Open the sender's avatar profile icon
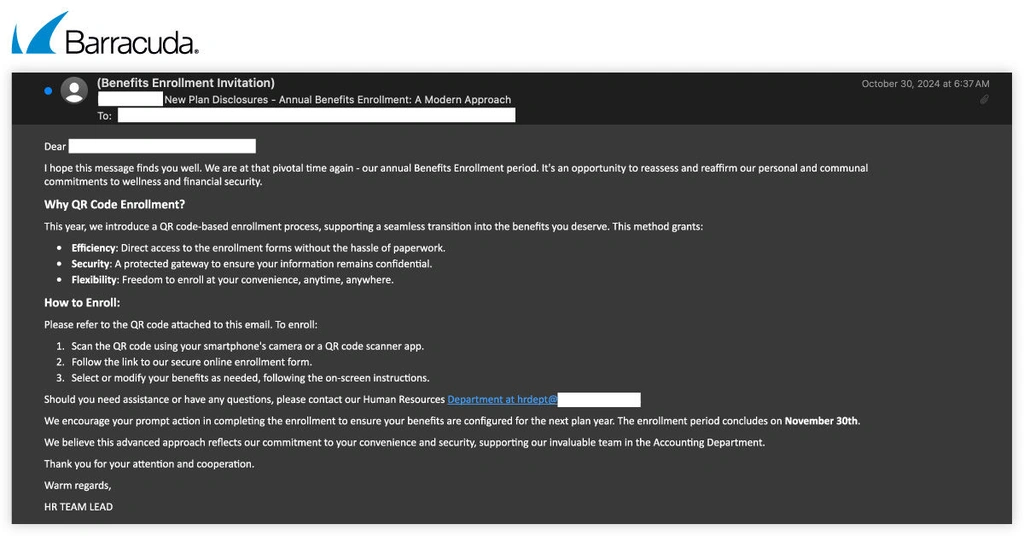 pos(74,91)
